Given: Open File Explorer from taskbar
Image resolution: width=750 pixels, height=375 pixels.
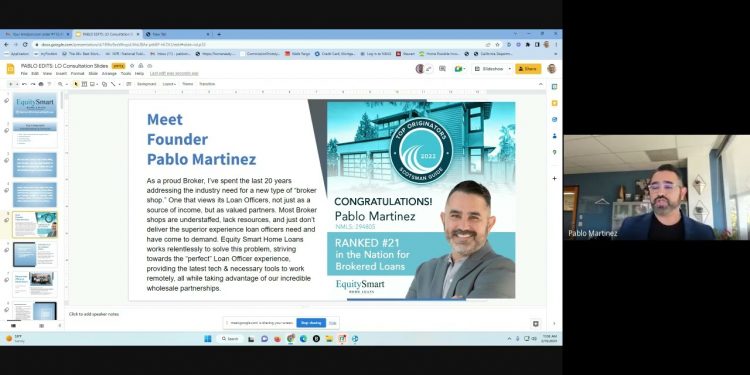Looking at the screenshot, I should 329,339.
